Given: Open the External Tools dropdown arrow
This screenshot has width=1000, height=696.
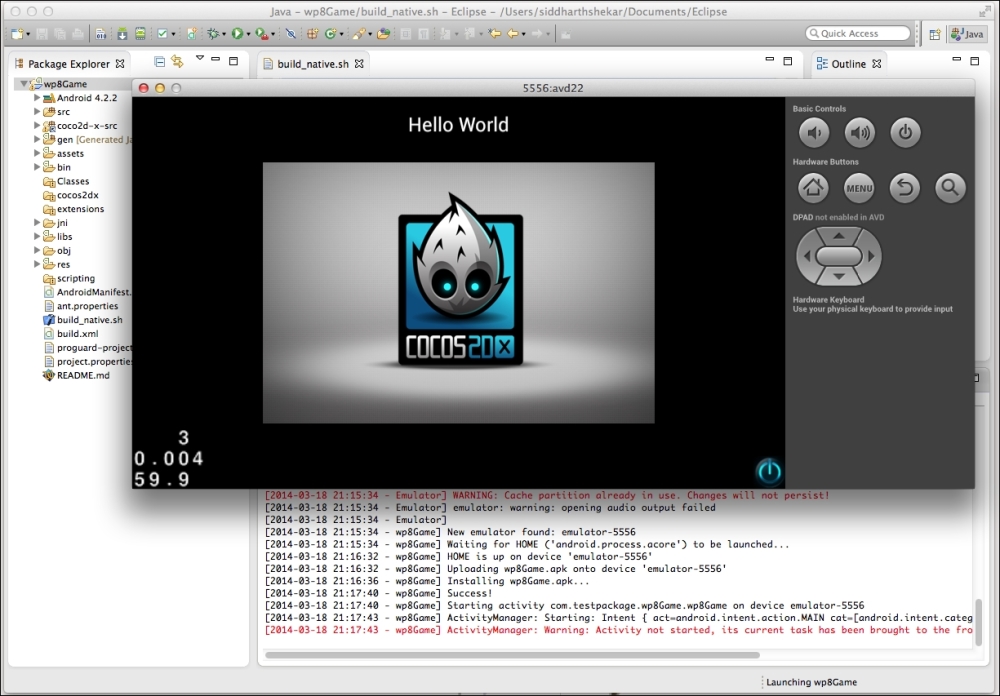Looking at the screenshot, I should click(x=273, y=34).
